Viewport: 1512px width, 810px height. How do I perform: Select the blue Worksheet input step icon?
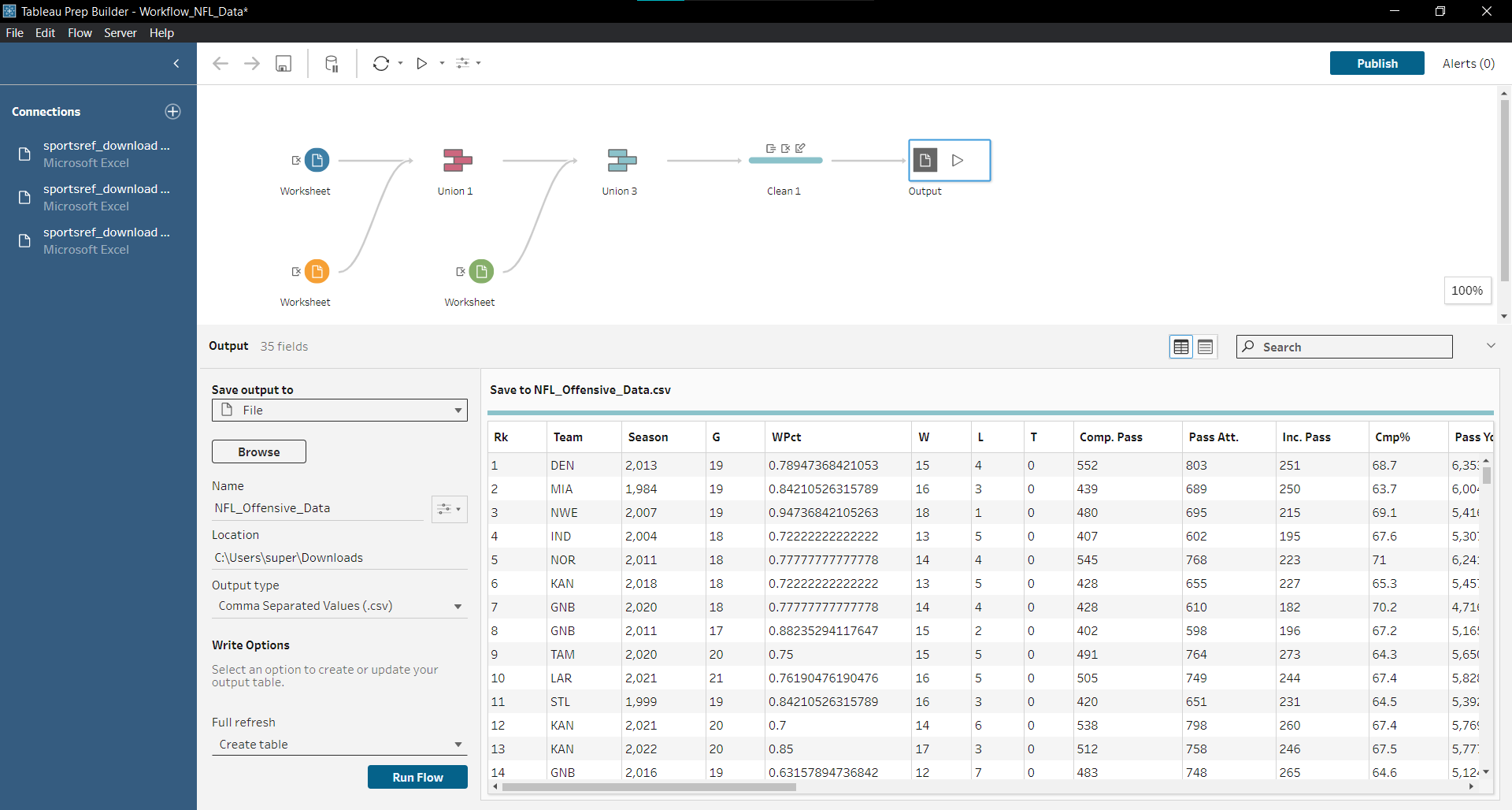317,159
